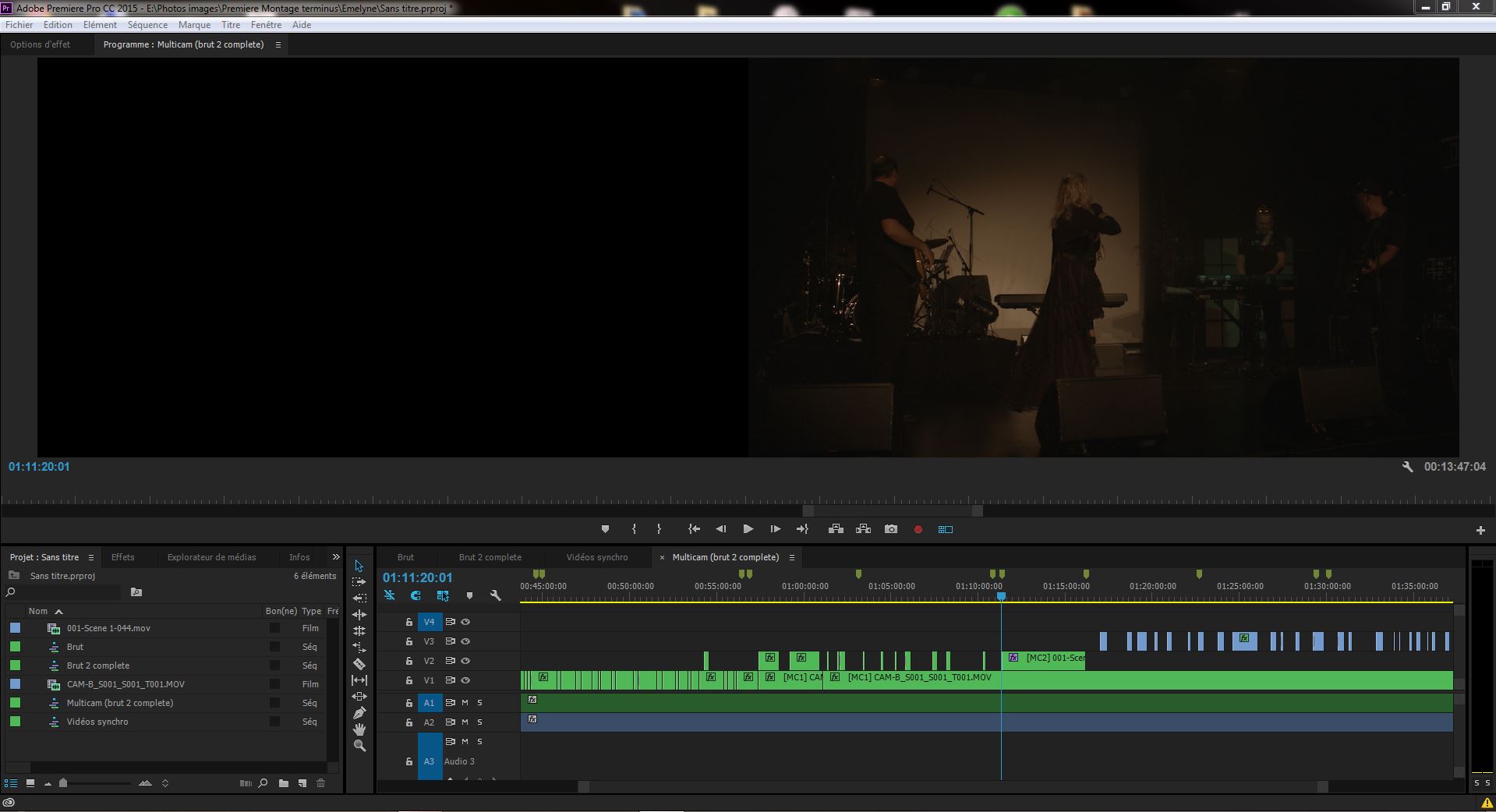Screen dimensions: 1496x812
Task: Add marker in timeline header
Action: point(469,595)
